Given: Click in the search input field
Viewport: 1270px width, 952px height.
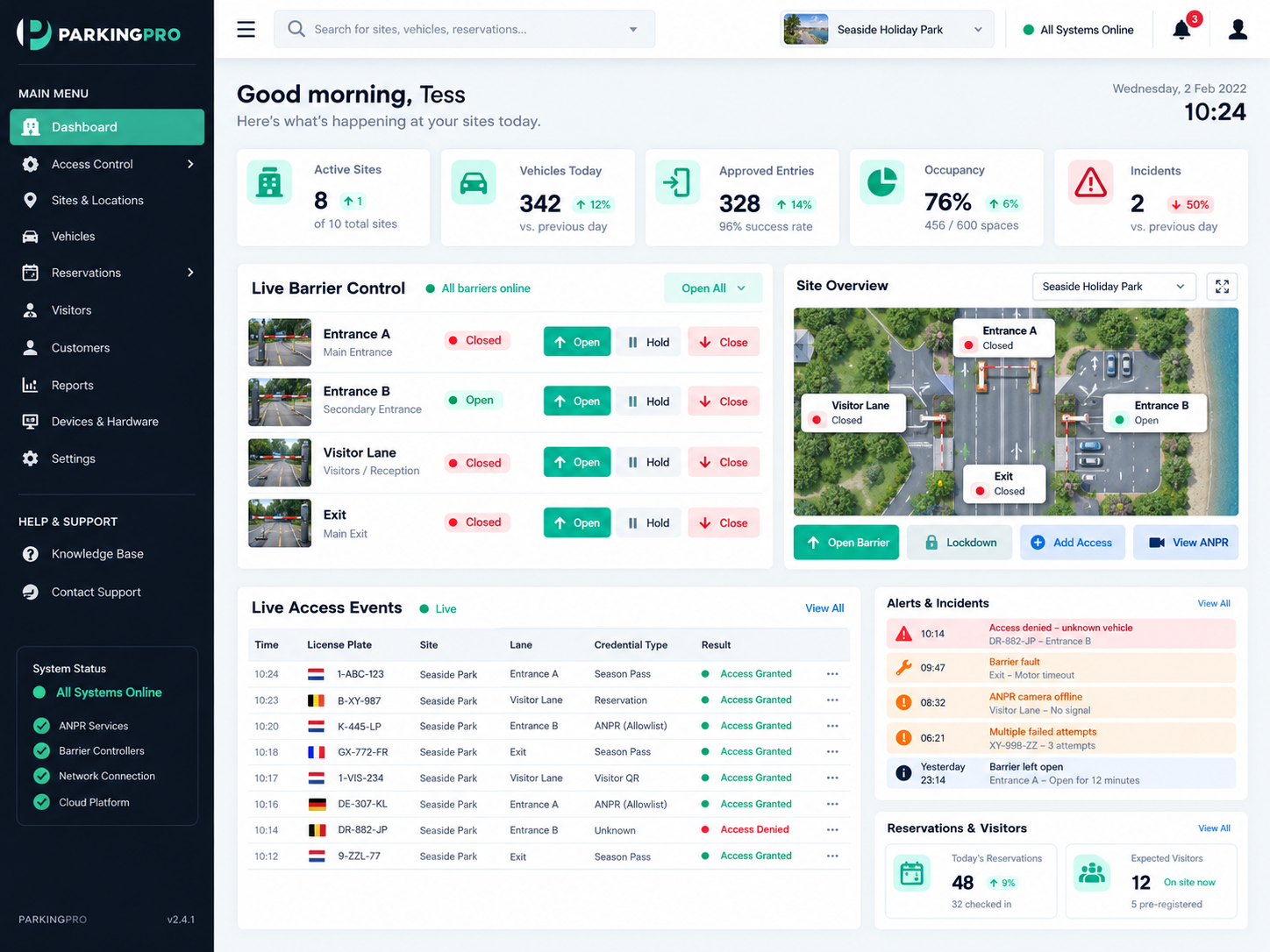Looking at the screenshot, I should pos(465,30).
